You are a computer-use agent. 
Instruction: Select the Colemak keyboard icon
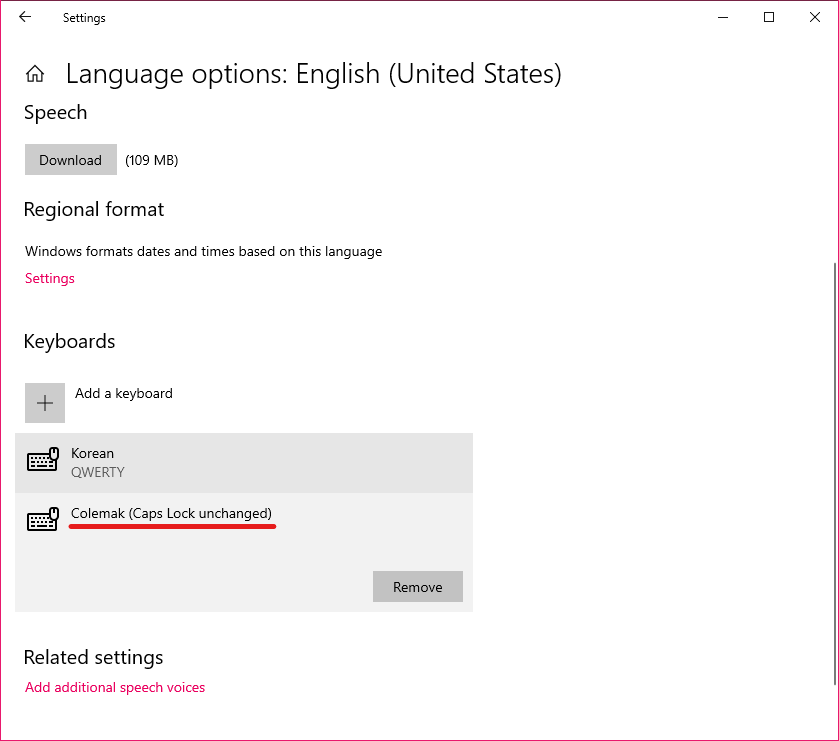[x=43, y=520]
